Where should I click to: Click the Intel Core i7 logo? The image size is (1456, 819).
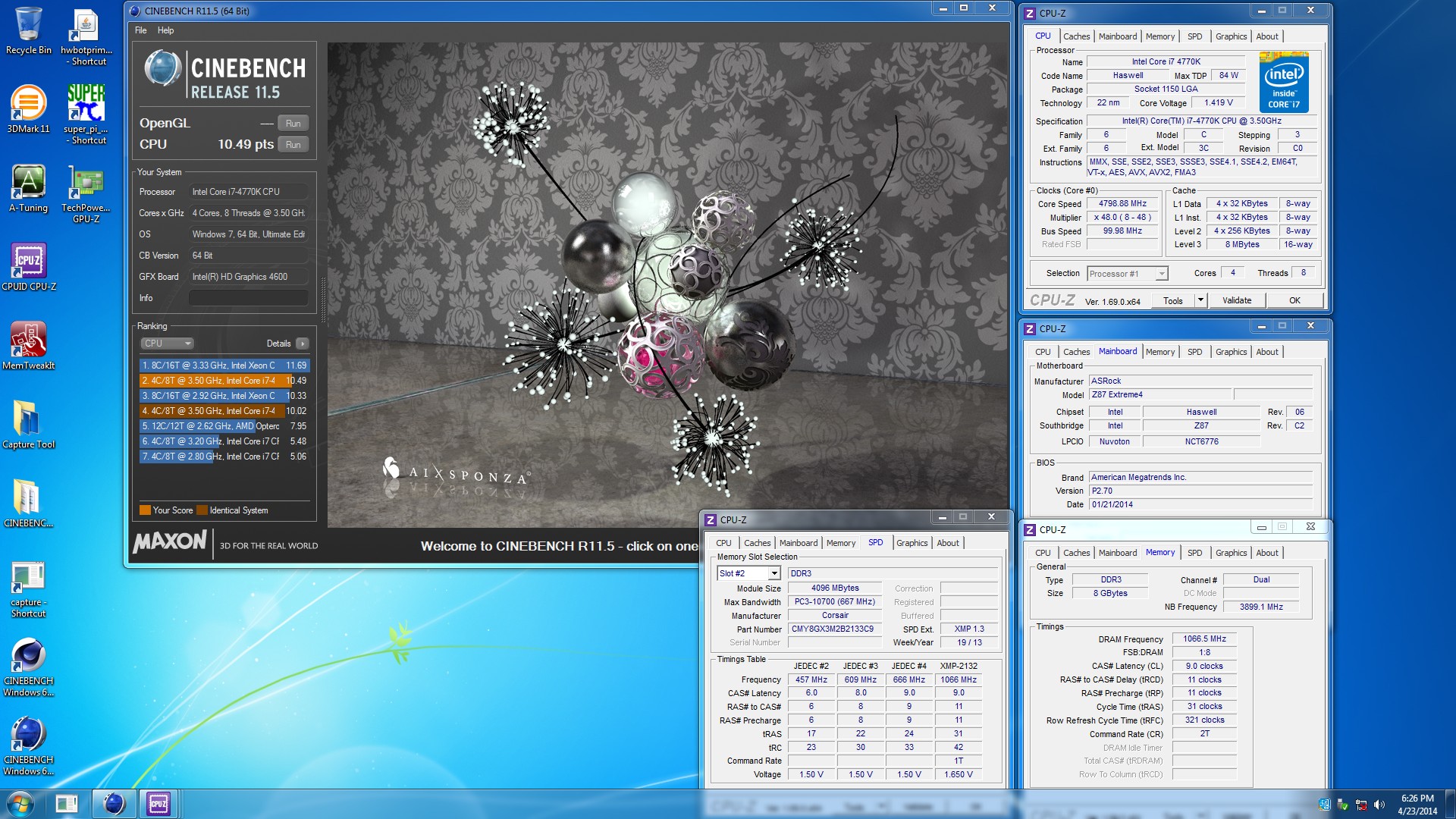point(1284,82)
